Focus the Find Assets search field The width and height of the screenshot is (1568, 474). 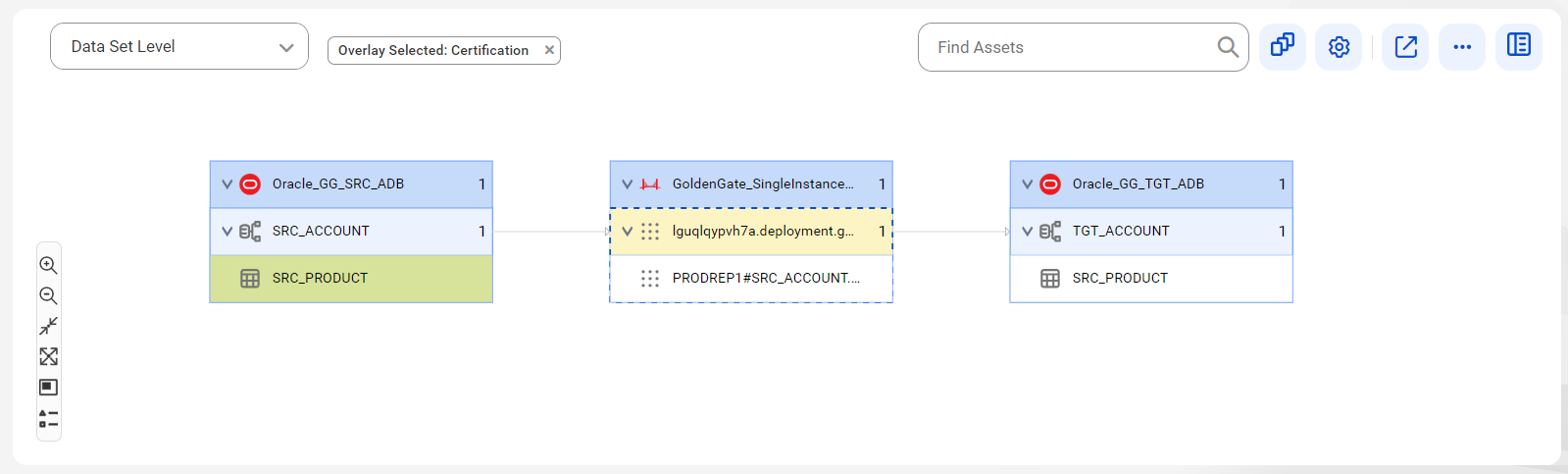tap(1083, 47)
